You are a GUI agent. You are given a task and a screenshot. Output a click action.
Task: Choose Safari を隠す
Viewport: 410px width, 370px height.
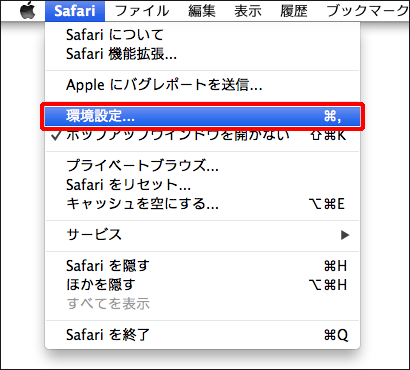(202, 266)
